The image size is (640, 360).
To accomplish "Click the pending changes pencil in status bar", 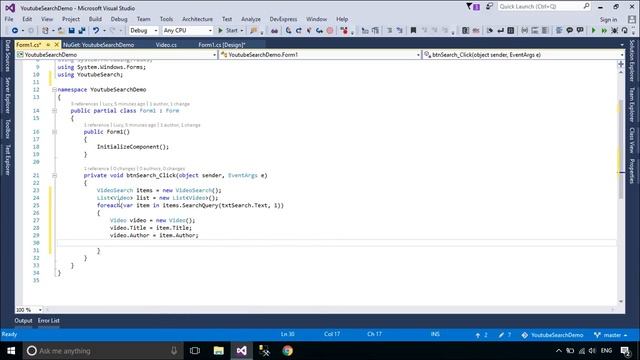I will point(501,335).
